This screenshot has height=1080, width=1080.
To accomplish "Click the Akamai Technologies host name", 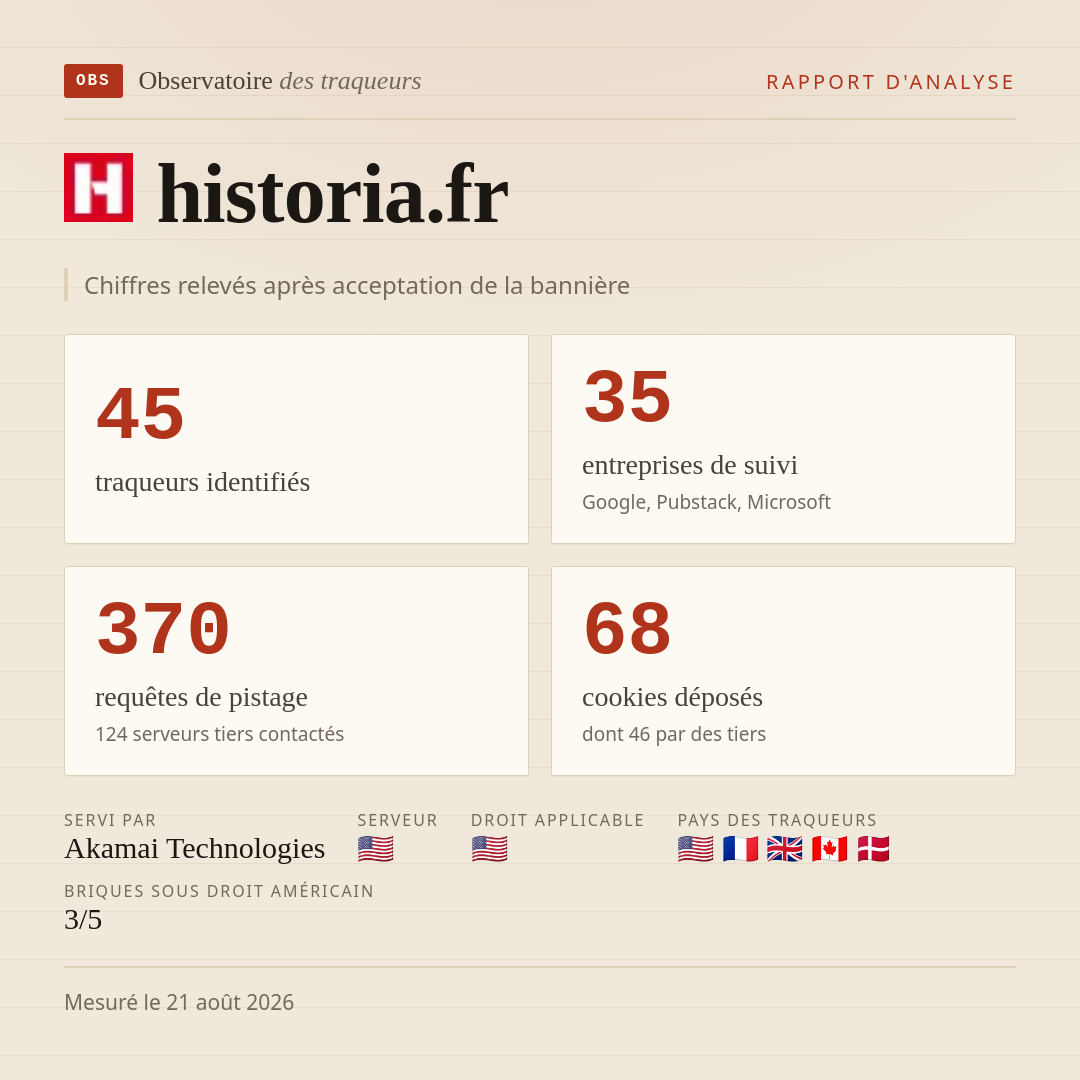I will 194,849.
